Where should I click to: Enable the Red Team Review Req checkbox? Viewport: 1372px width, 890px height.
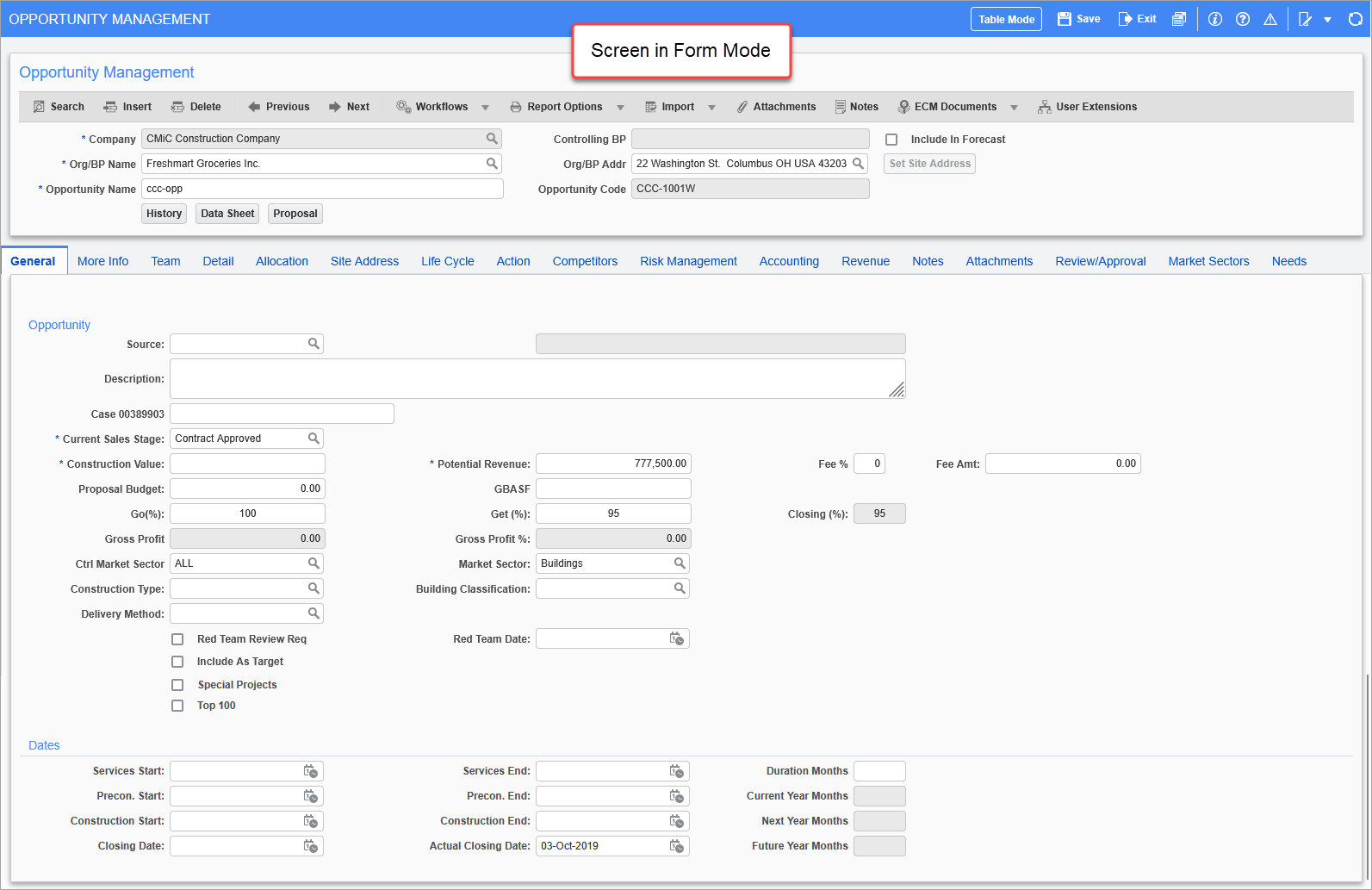click(x=177, y=639)
